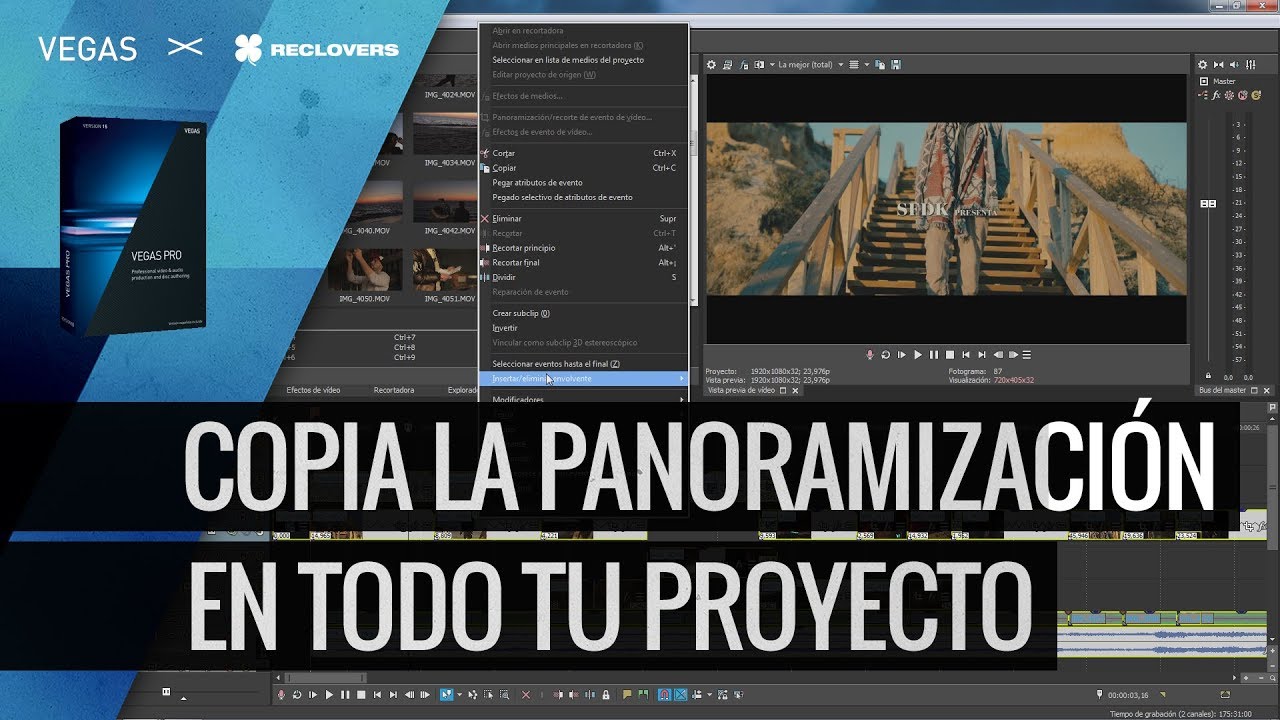Screen dimensions: 1280x720
Task: Click record microphone icon below preview
Action: click(x=870, y=355)
